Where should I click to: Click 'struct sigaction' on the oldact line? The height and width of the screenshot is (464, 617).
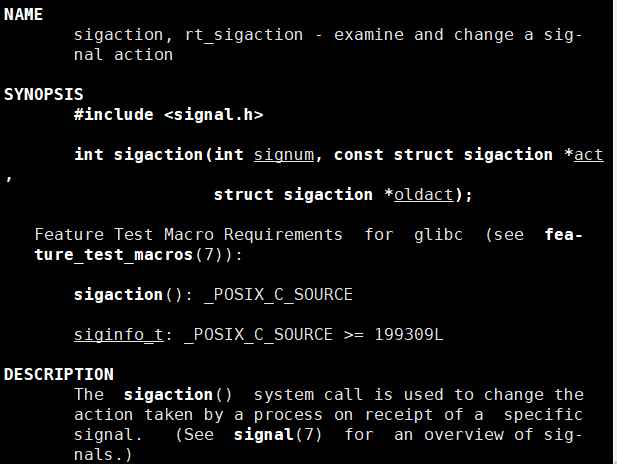point(293,194)
